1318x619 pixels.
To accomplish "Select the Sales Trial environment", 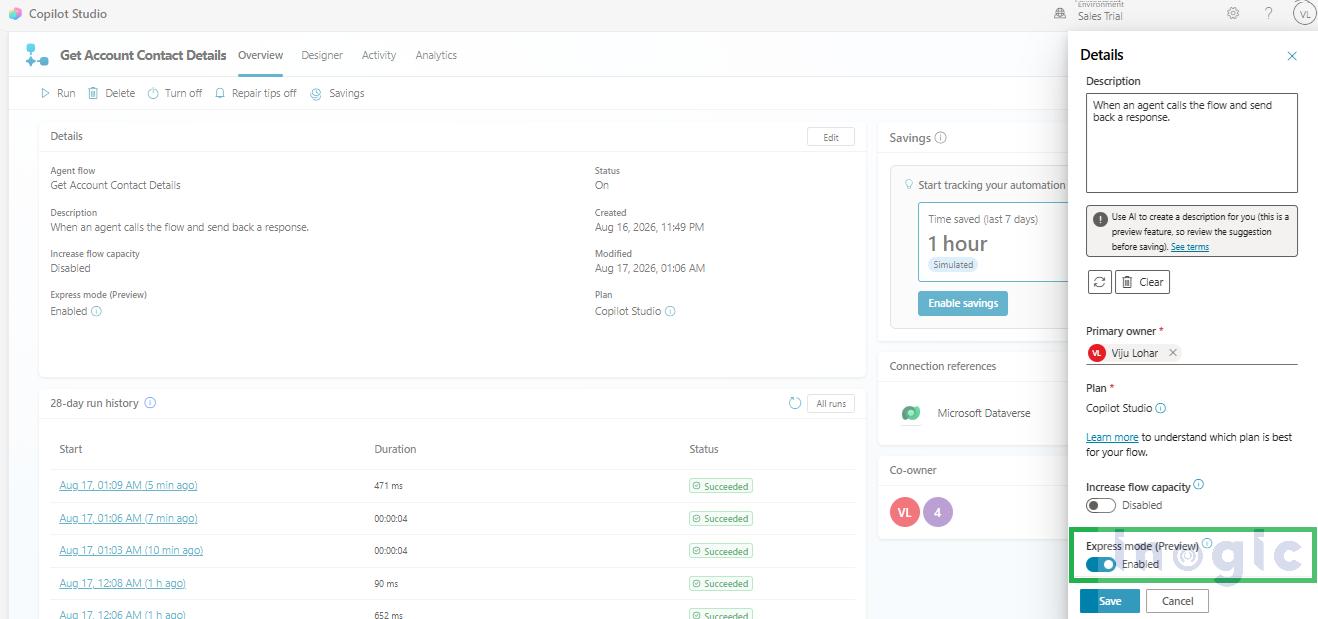I will [x=1100, y=14].
